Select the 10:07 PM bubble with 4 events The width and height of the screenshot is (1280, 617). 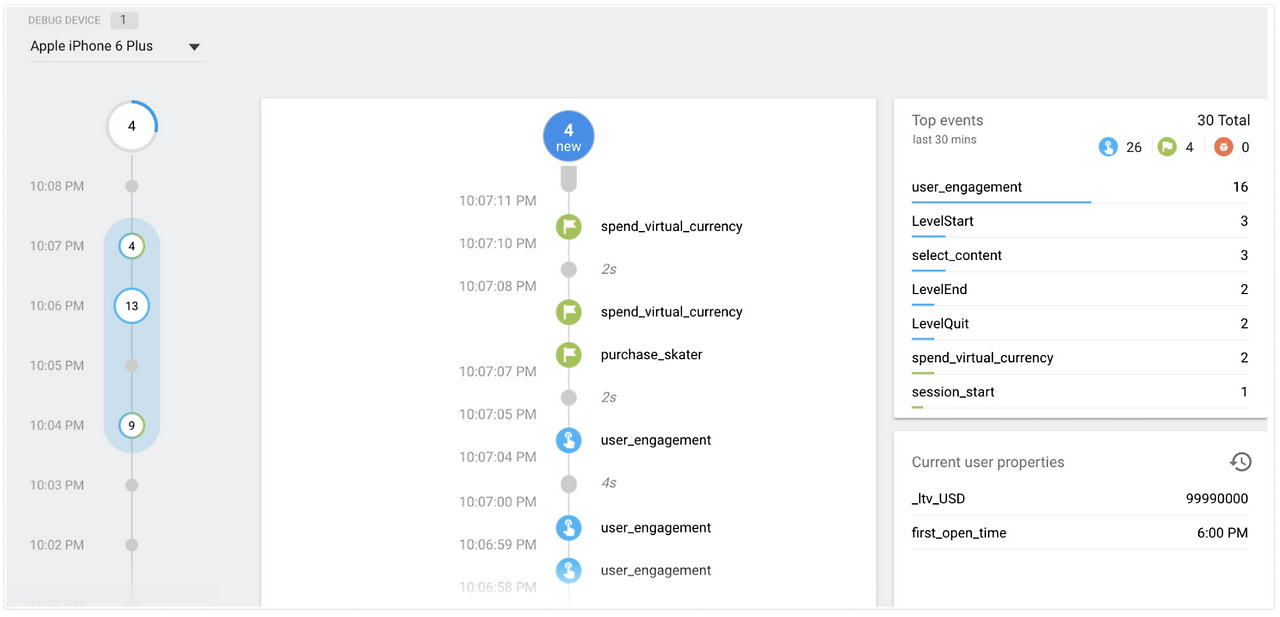pos(131,246)
